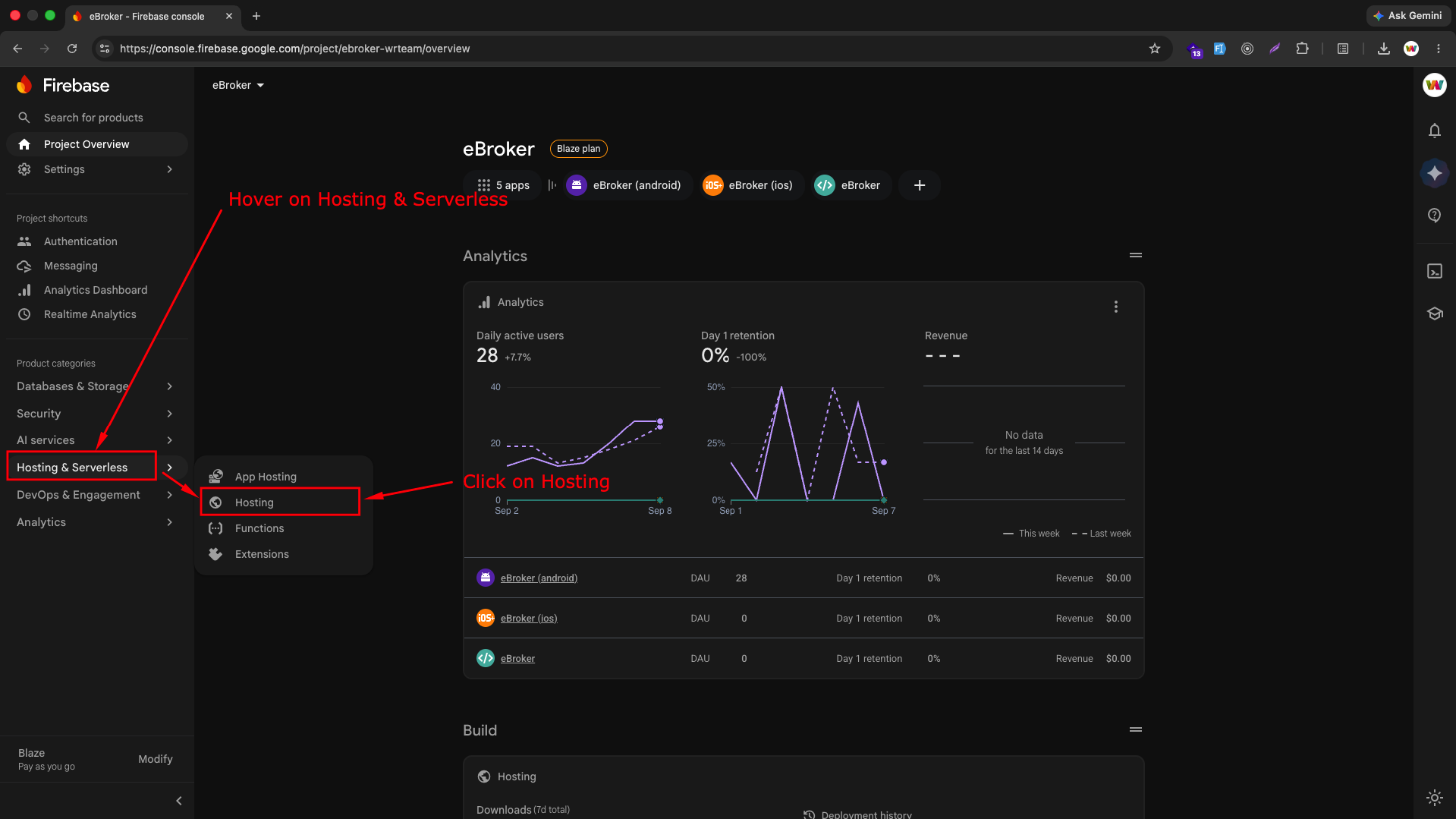Screen dimensions: 1456x819
Task: Open eBroker (android) analytics link
Action: [539, 578]
